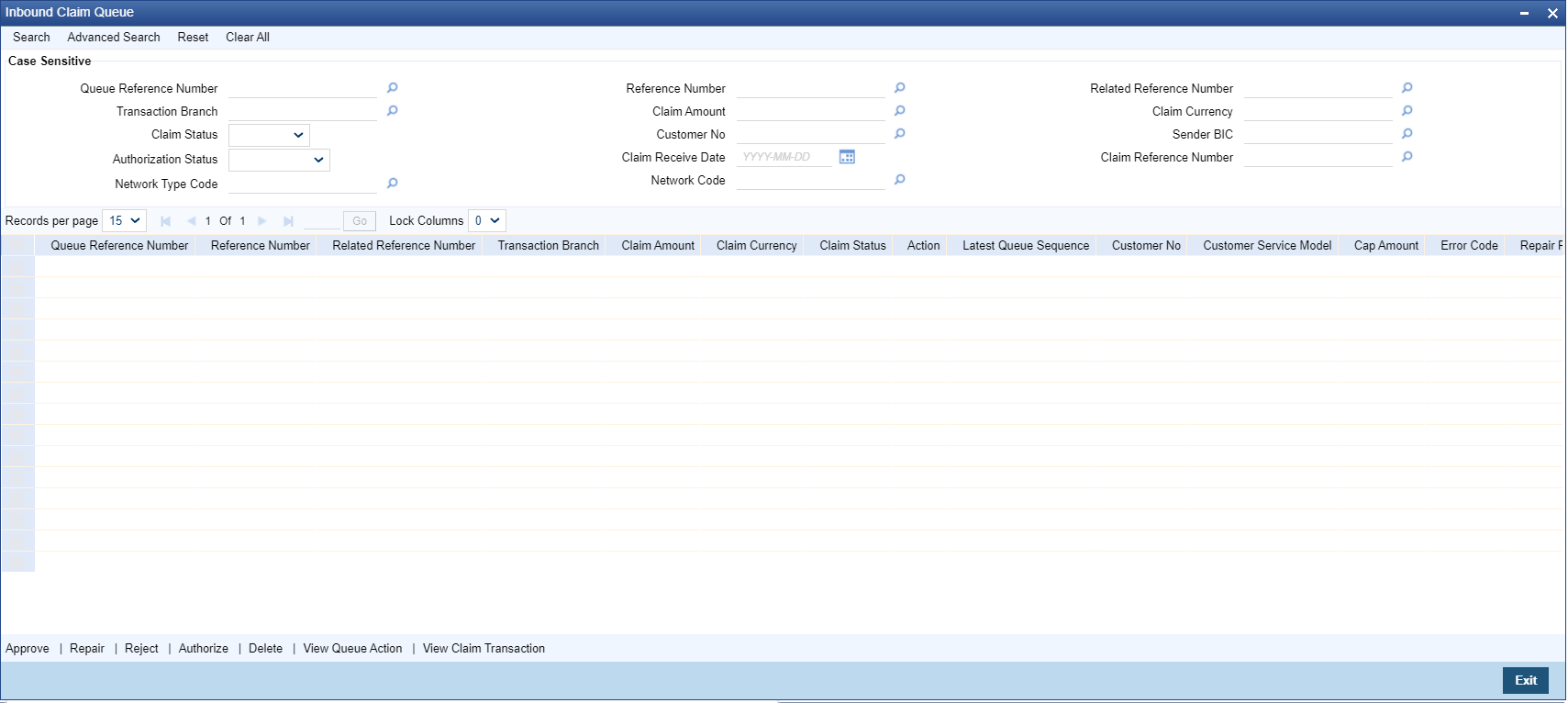
Task: Open lookup for Customer No field
Action: [899, 134]
